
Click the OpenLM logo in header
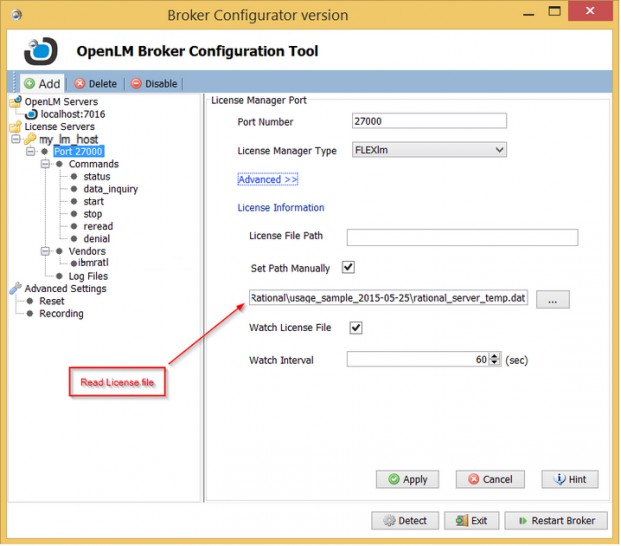click(x=41, y=51)
